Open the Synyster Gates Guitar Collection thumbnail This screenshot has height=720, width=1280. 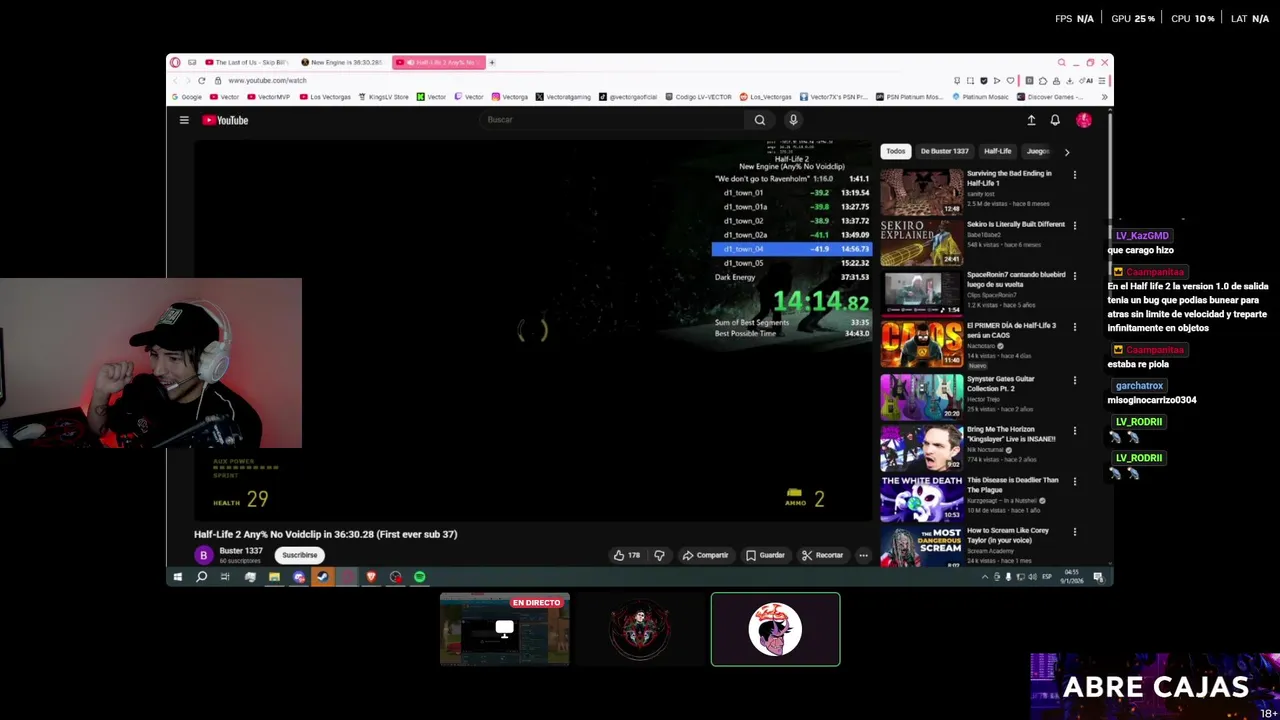[921, 396]
